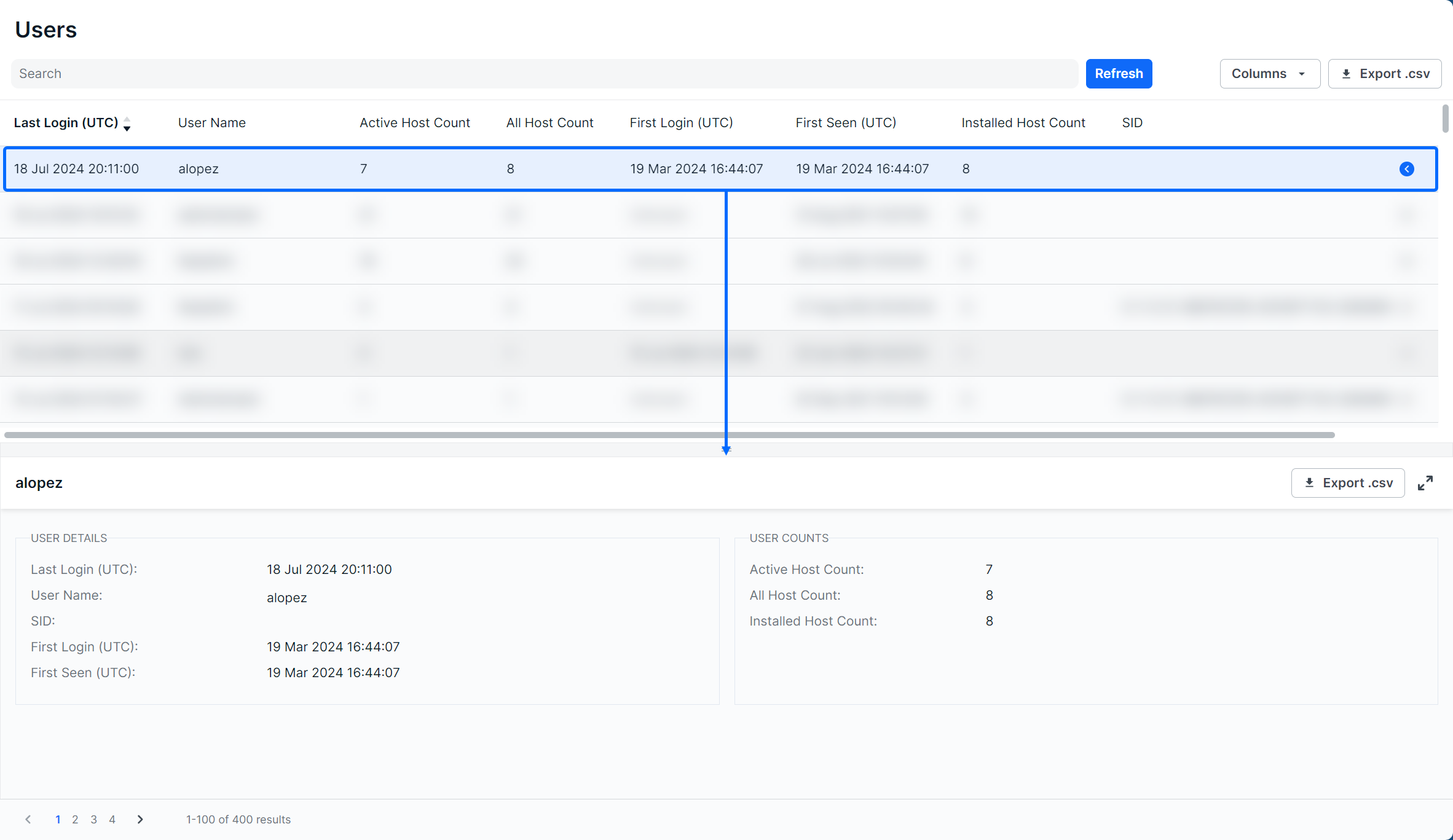The height and width of the screenshot is (840, 1453).
Task: Select page 1 in pagination
Action: click(58, 819)
